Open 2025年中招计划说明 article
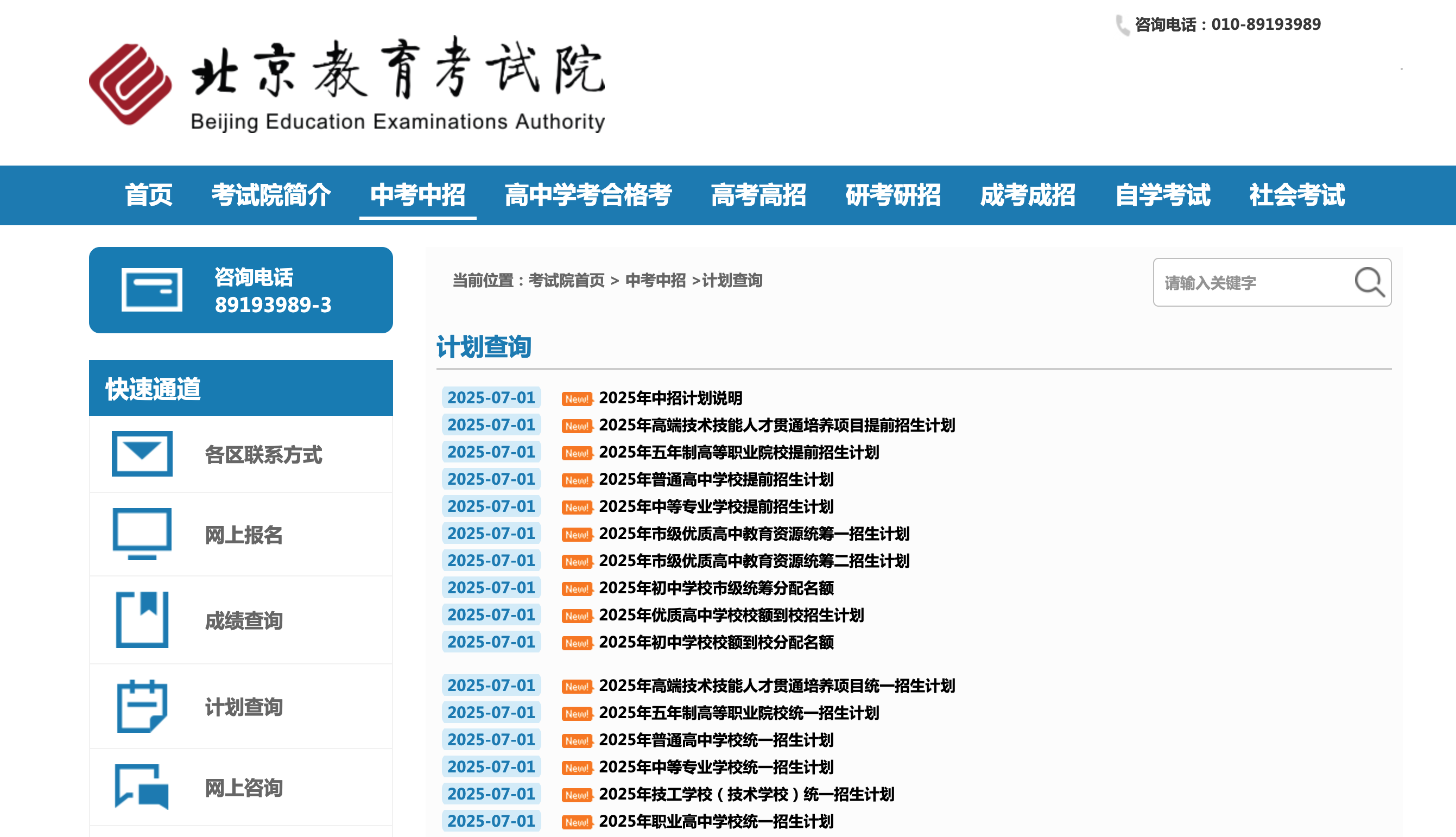This screenshot has width=1456, height=837. 670,398
